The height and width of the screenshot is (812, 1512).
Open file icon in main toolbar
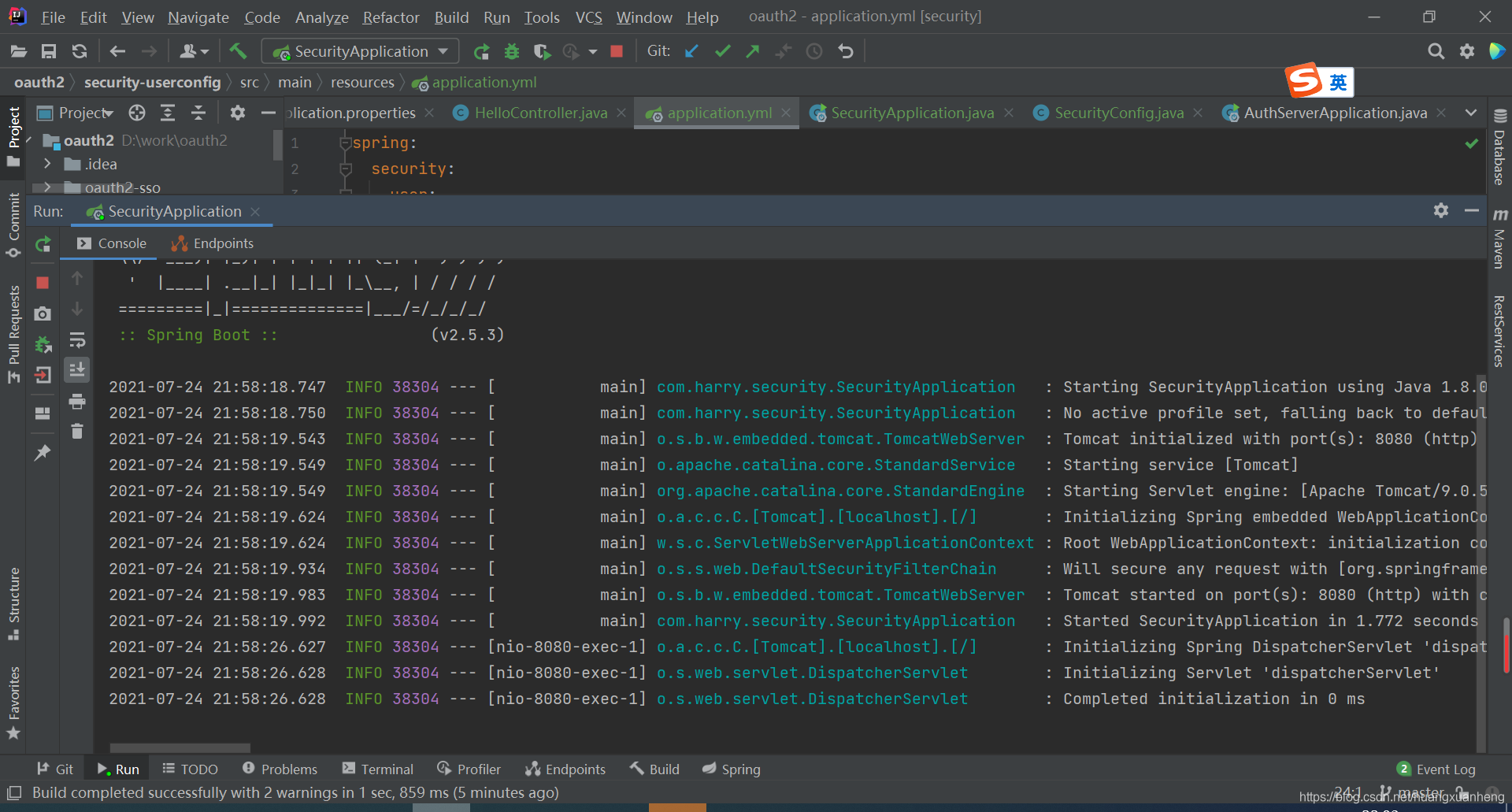pyautogui.click(x=19, y=52)
